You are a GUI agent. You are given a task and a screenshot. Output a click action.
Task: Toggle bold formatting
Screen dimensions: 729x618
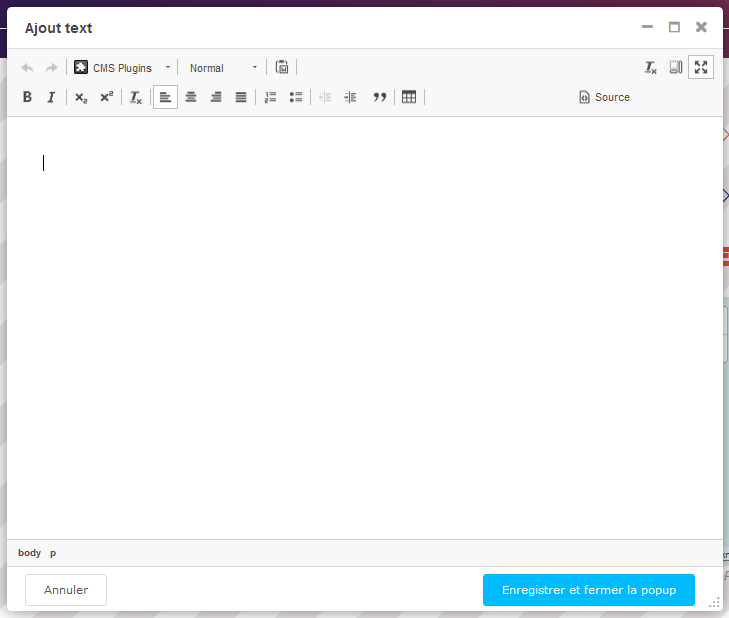[x=27, y=97]
